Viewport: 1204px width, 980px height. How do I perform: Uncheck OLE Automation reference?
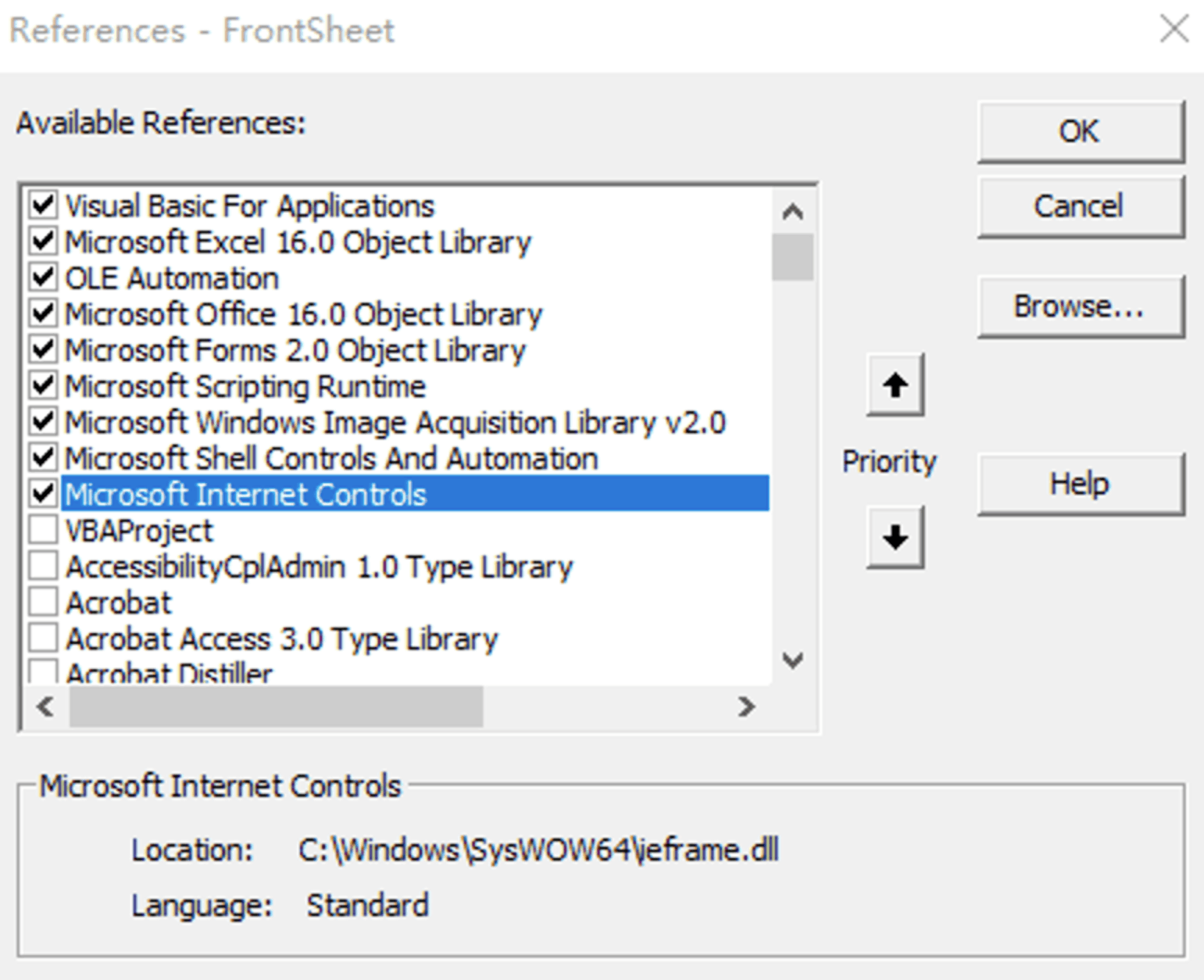coord(43,278)
